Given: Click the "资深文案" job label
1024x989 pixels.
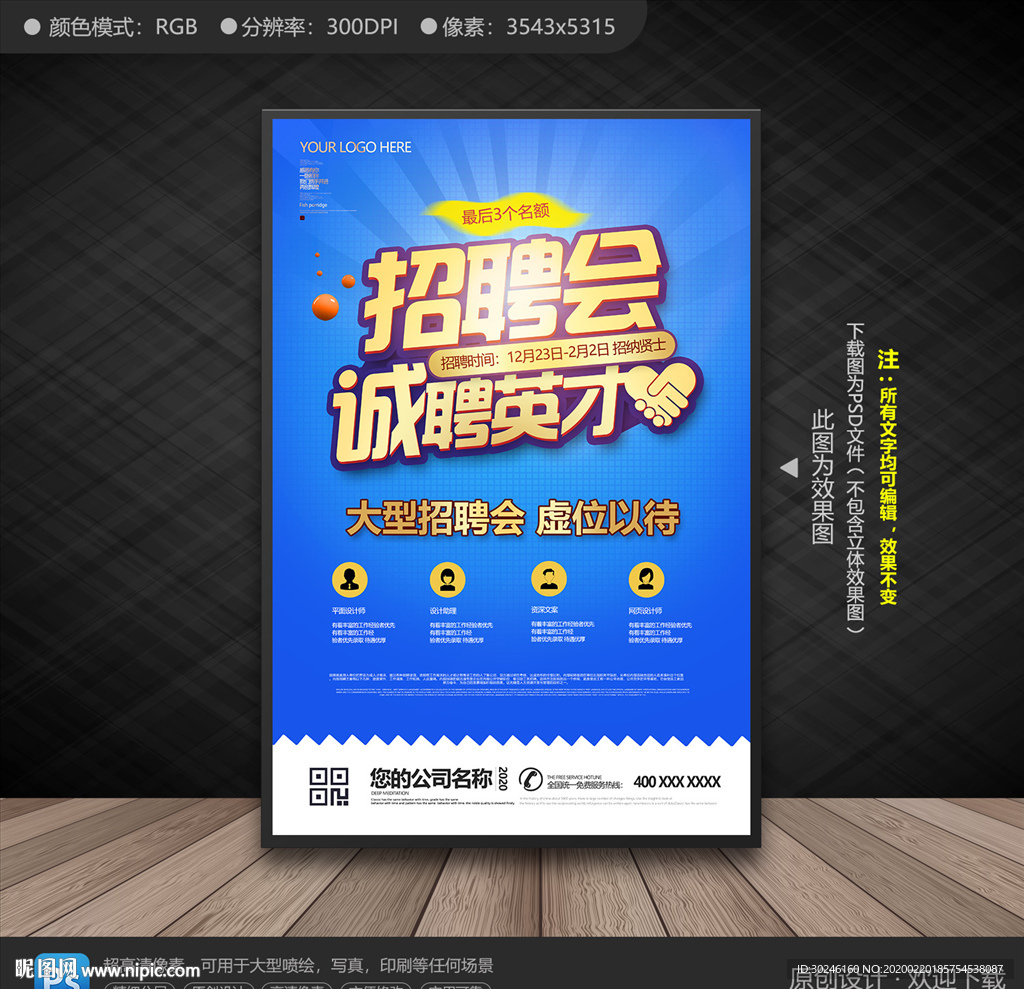Looking at the screenshot, I should 544,609.
